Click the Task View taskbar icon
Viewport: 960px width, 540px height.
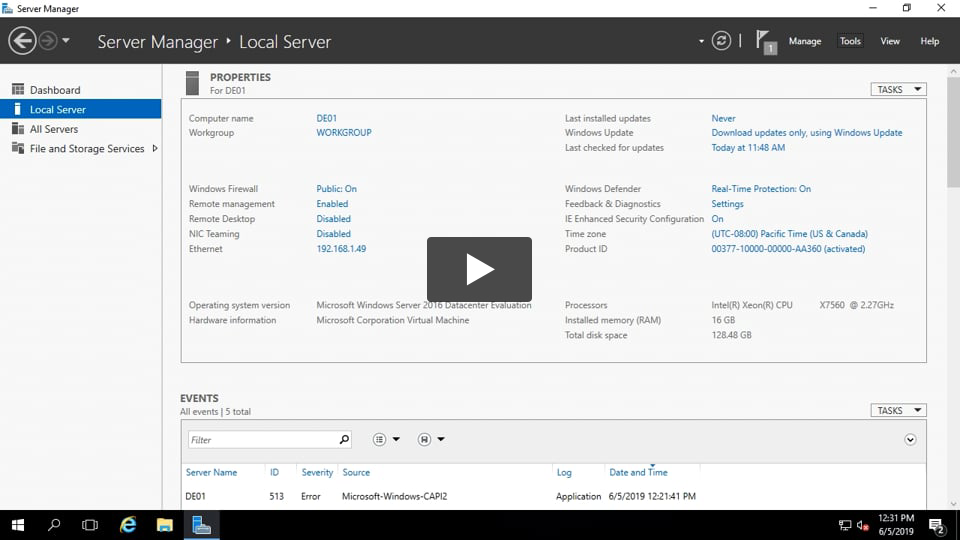(90, 525)
